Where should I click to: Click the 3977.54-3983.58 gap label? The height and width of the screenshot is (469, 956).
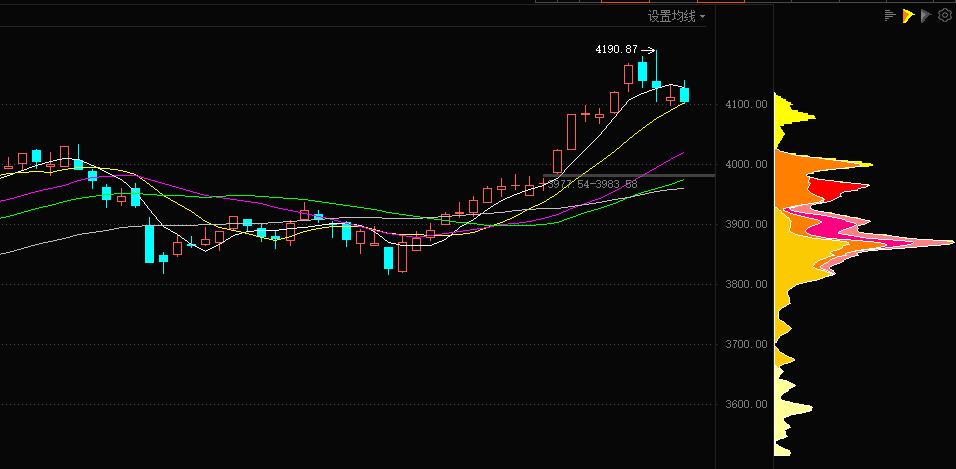(x=592, y=184)
